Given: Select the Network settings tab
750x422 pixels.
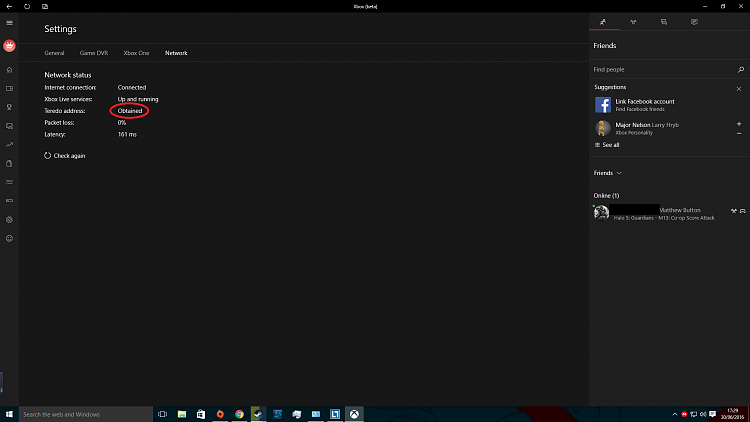Looking at the screenshot, I should tap(176, 53).
